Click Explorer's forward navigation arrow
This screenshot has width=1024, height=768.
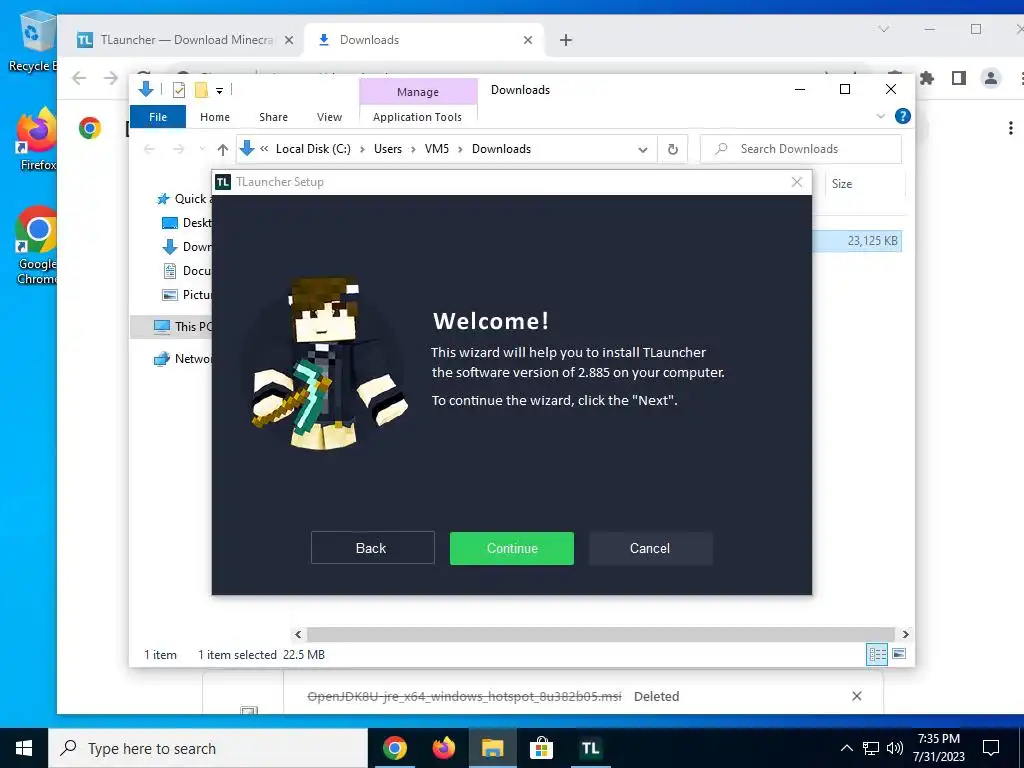178,150
